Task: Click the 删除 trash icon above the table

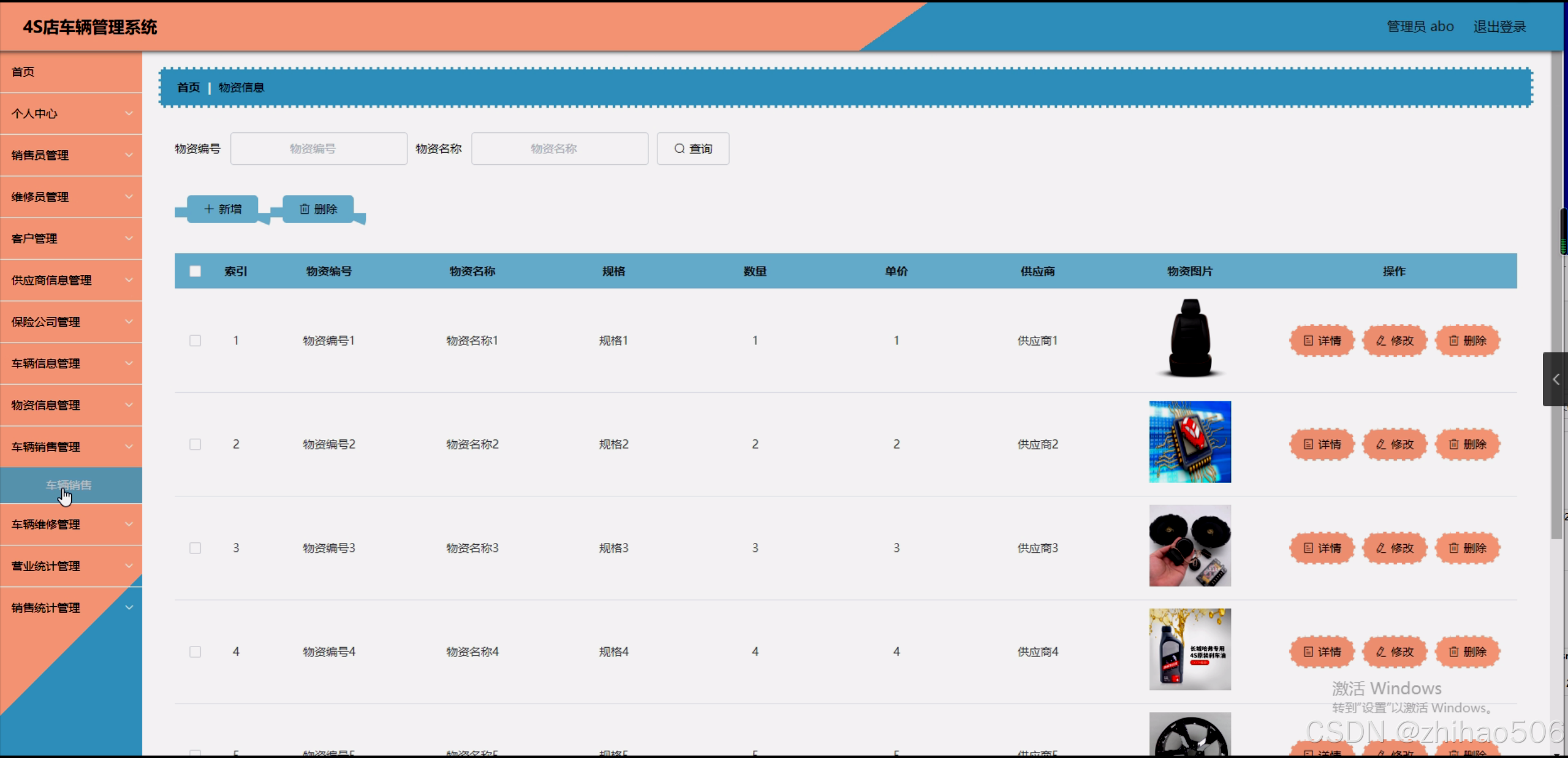Action: pyautogui.click(x=318, y=209)
